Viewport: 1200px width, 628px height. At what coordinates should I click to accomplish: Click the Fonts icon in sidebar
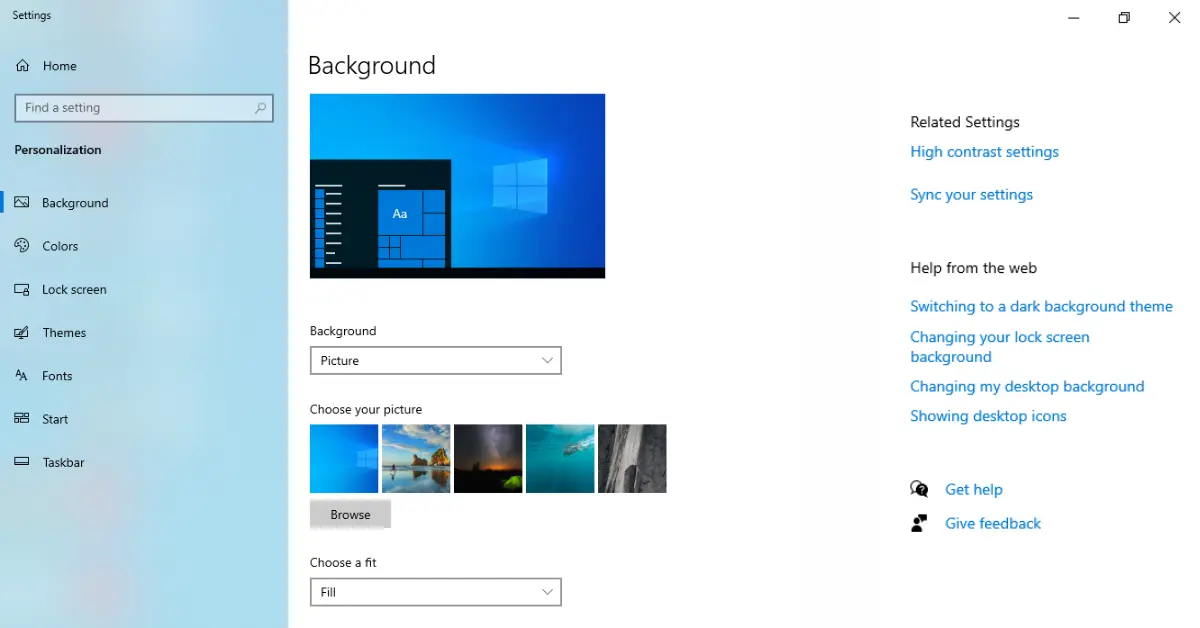pyautogui.click(x=22, y=376)
